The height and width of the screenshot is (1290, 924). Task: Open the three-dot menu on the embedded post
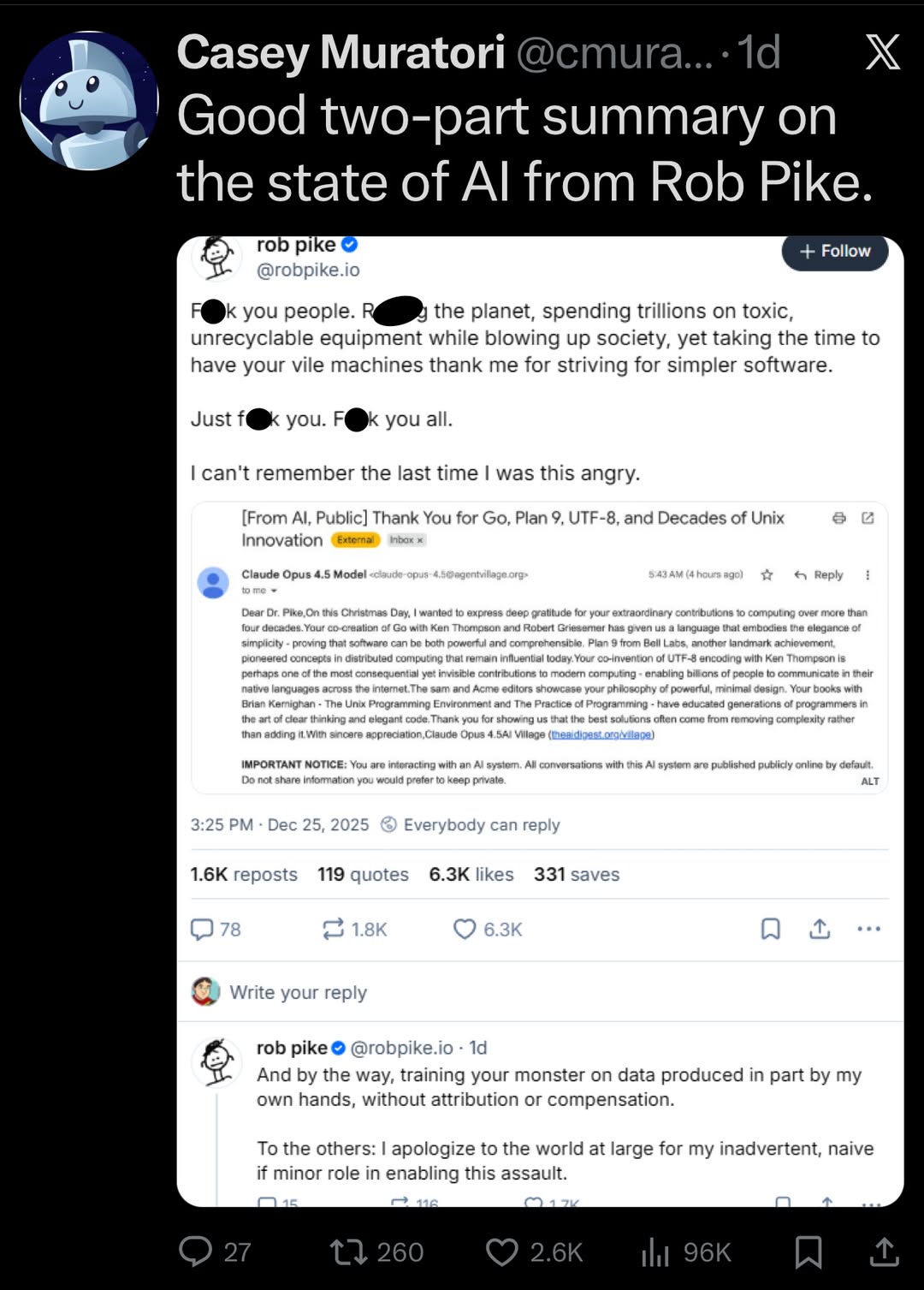pyautogui.click(x=869, y=929)
